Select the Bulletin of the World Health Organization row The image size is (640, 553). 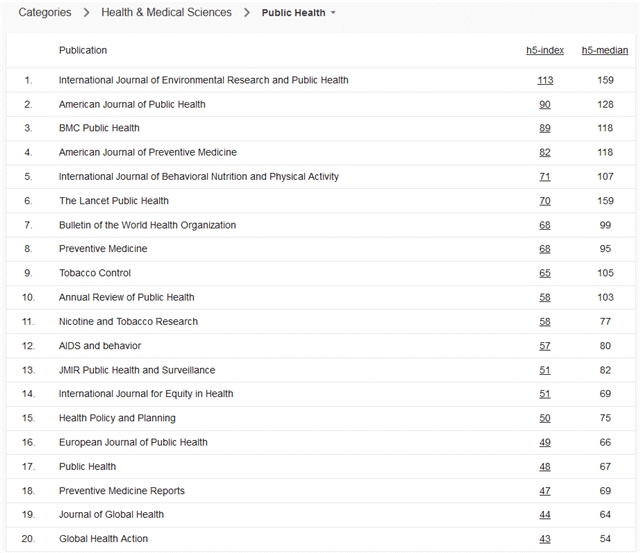click(x=147, y=225)
